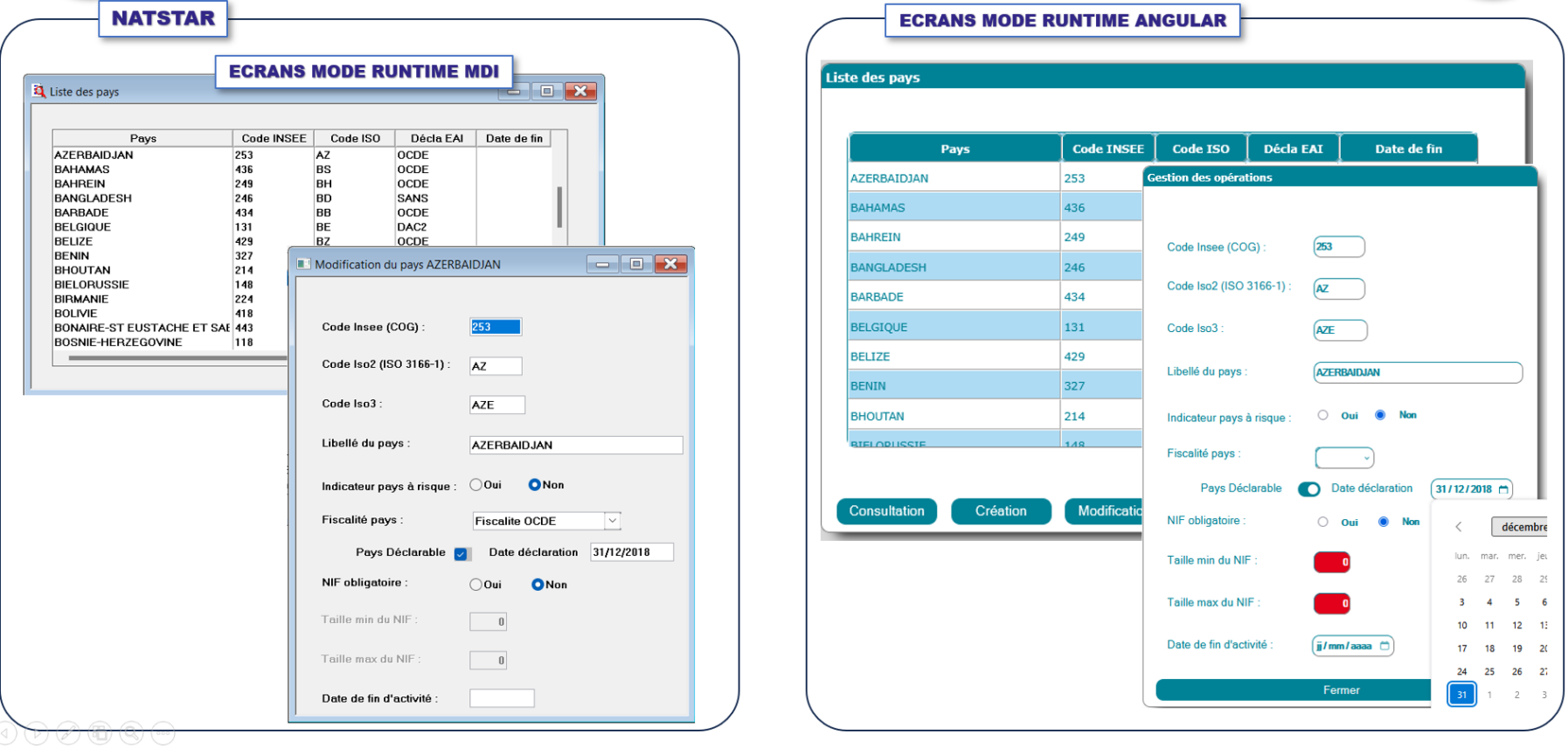Minimize the Modification du pays AZERBAIDJAN window

click(x=602, y=264)
